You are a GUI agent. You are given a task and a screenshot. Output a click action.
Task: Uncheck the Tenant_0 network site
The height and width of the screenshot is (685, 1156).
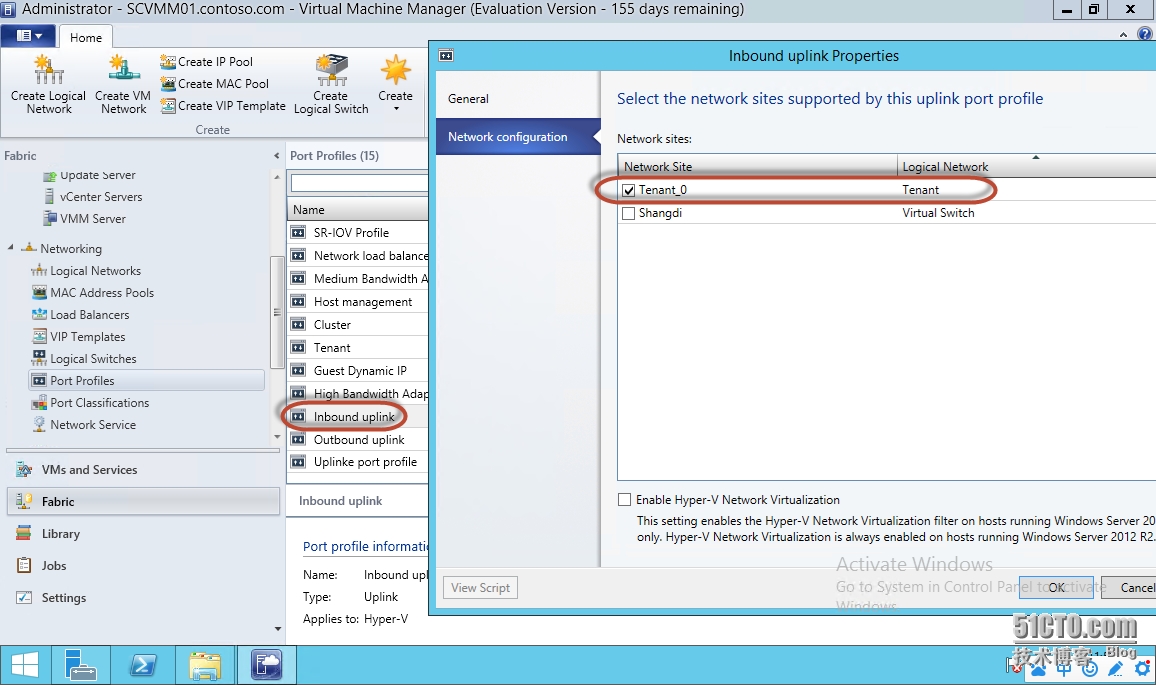pos(629,190)
